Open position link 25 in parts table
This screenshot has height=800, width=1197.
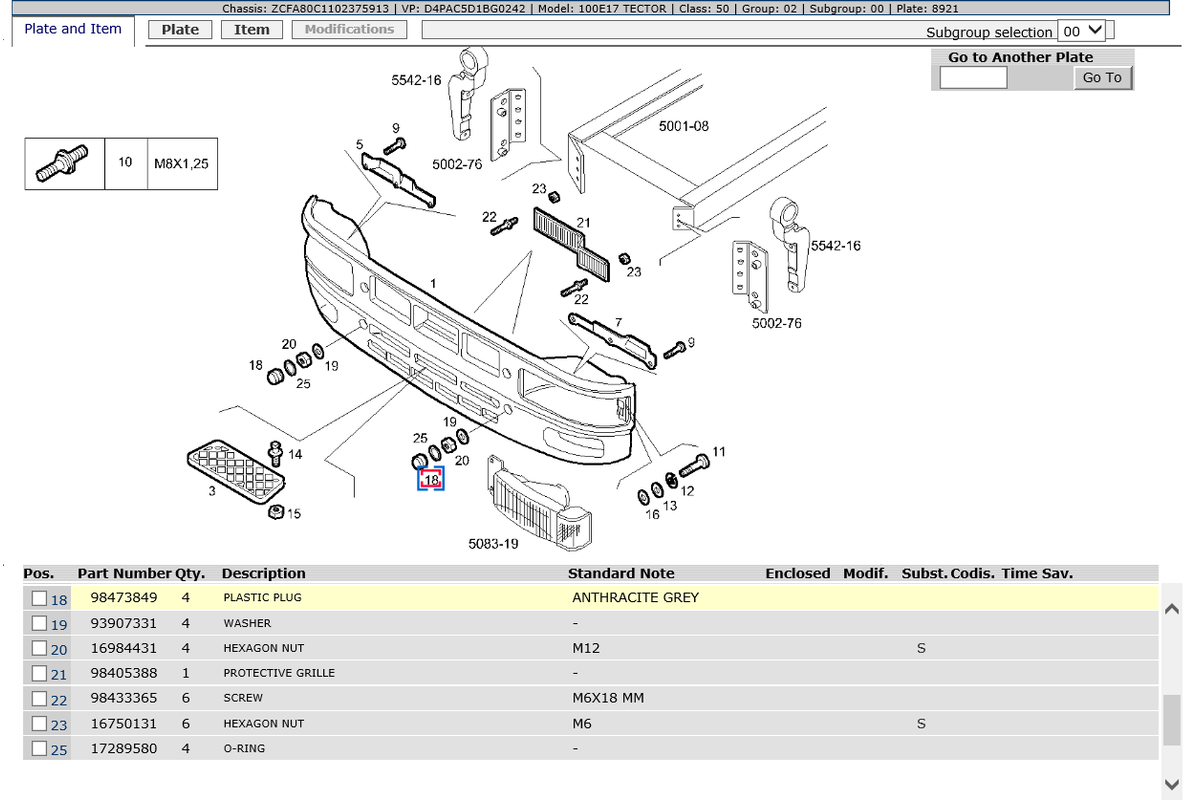click(x=59, y=750)
